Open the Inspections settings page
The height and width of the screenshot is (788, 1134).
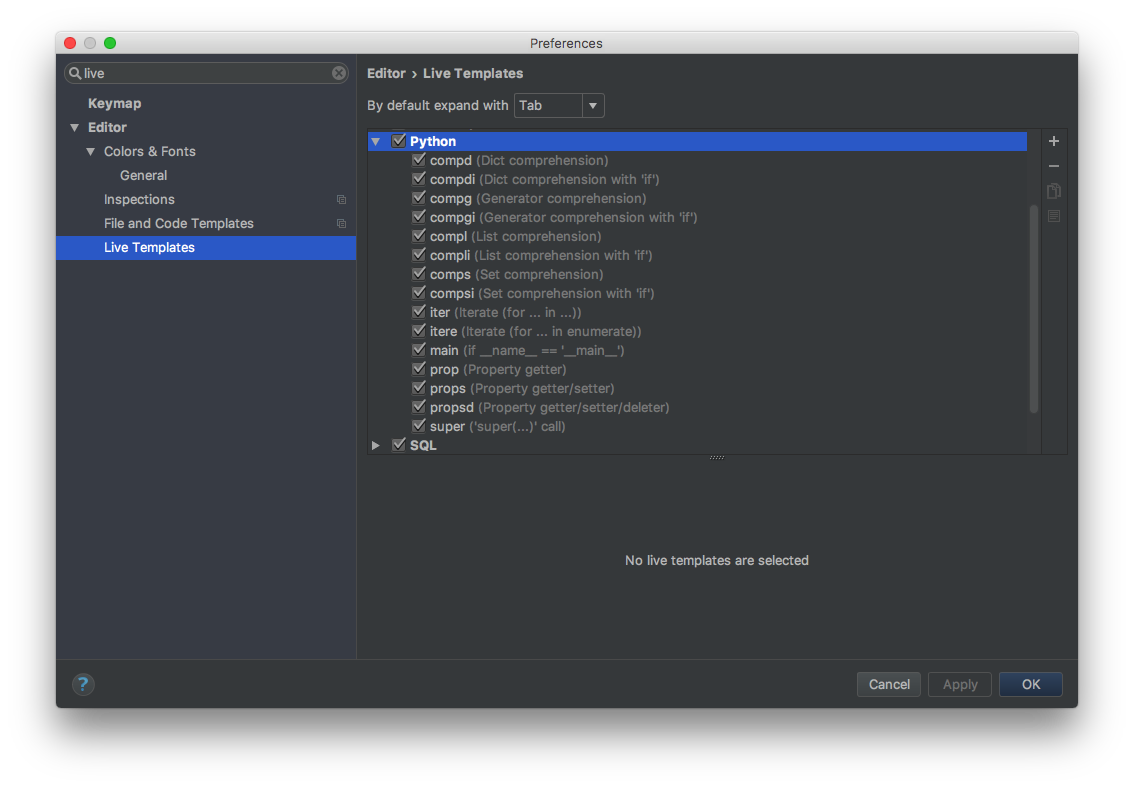point(139,200)
